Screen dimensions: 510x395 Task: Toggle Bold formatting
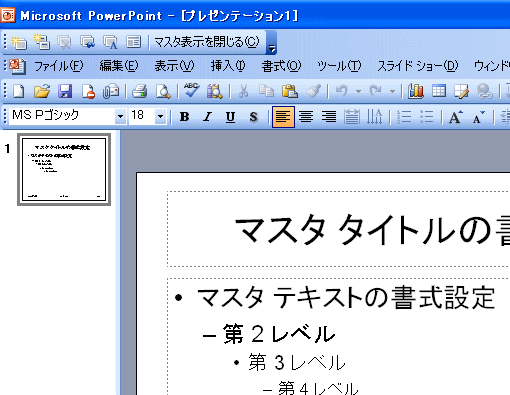[x=184, y=117]
